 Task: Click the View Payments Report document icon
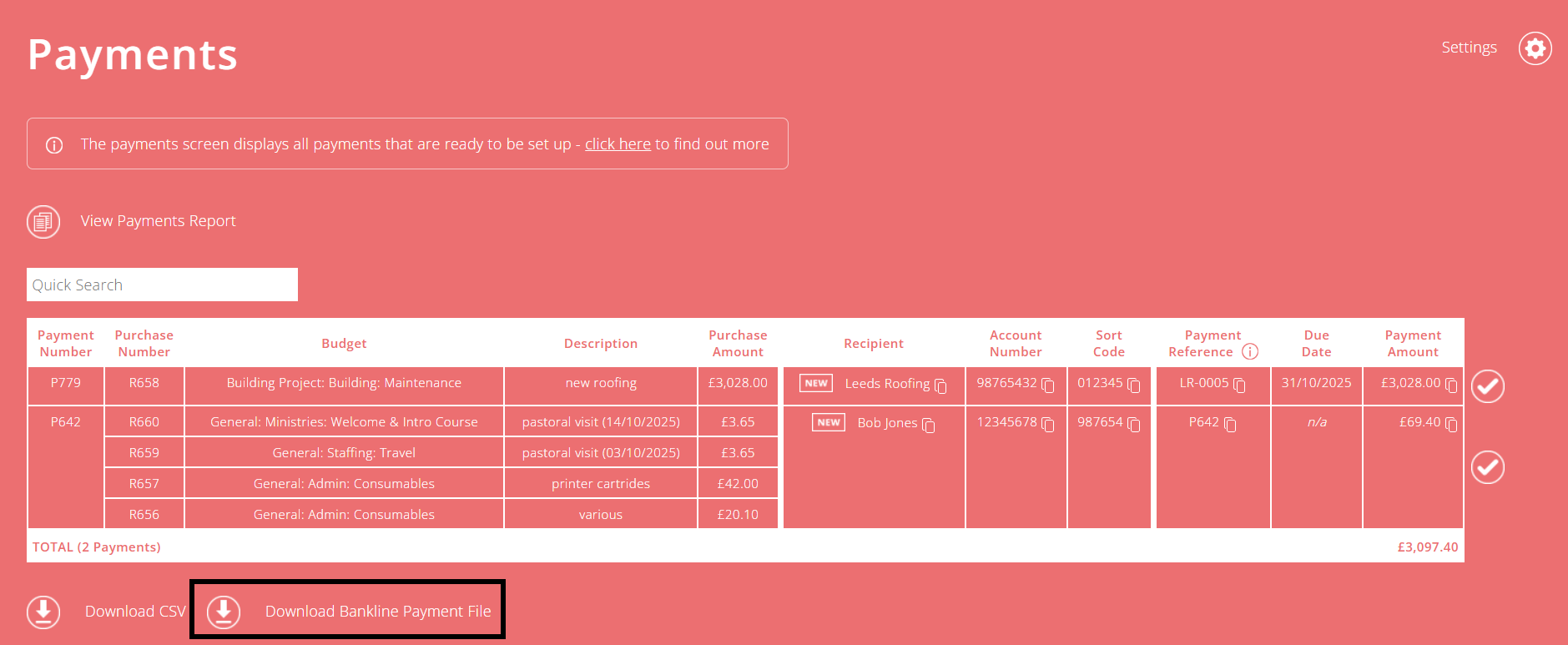[x=43, y=222]
